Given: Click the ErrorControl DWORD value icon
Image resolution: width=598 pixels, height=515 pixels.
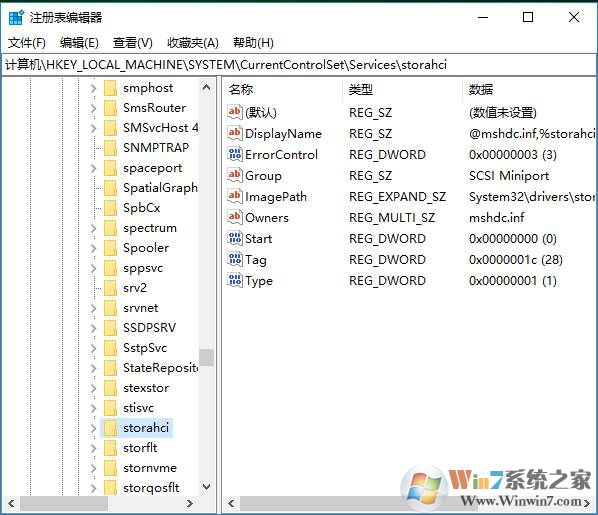Looking at the screenshot, I should click(235, 154).
